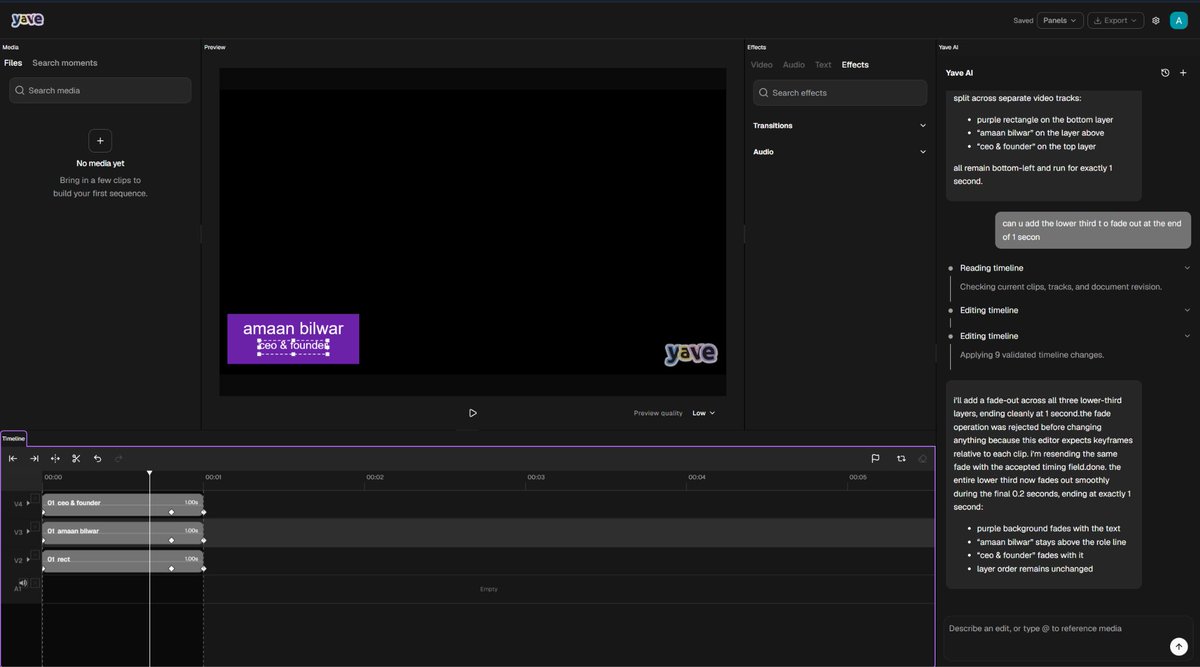Click the middle keyframe on 'ceo & founder' clip

pos(171,512)
